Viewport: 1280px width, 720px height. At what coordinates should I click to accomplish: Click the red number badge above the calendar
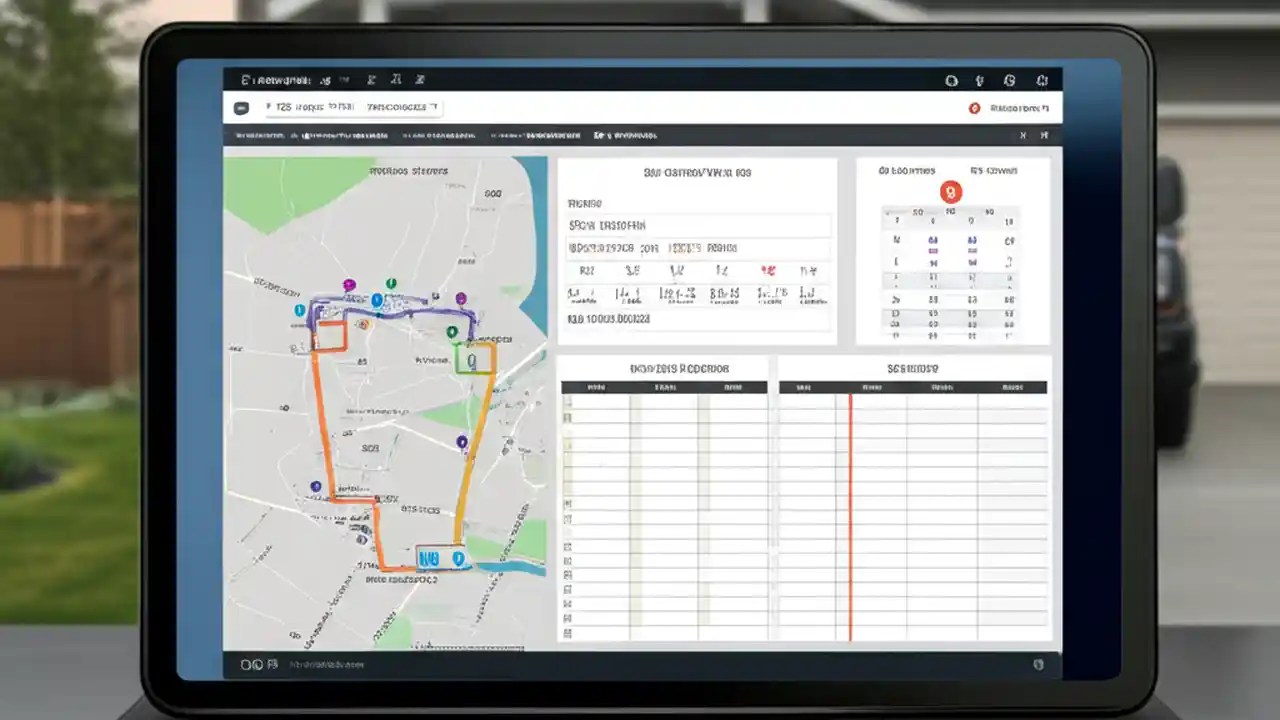pos(950,192)
